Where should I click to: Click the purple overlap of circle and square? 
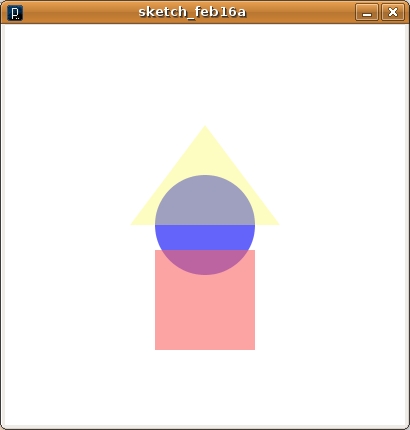[x=205, y=262]
